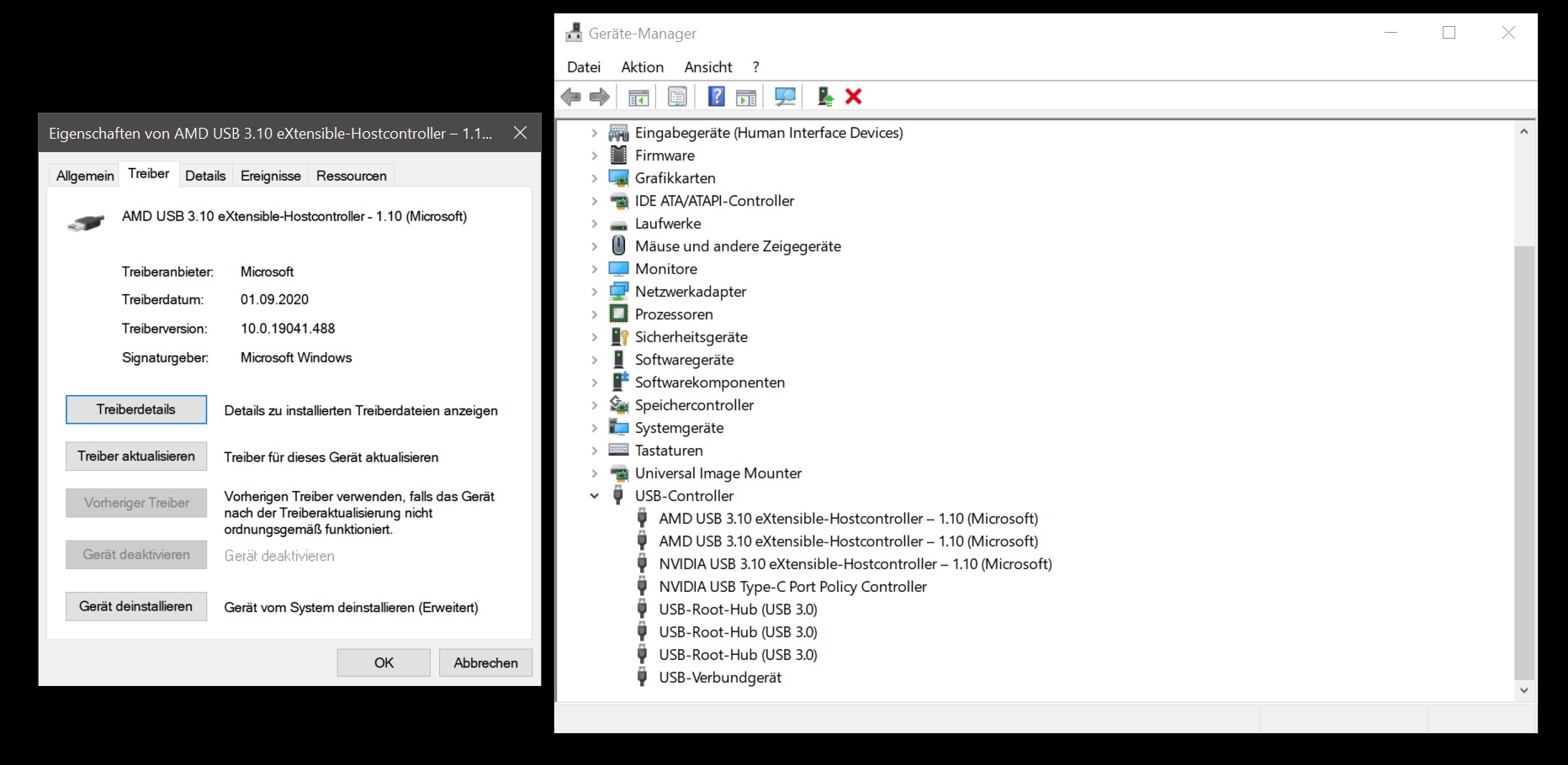1568x765 pixels.
Task: Expand the Systemgeräte category
Action: (594, 428)
